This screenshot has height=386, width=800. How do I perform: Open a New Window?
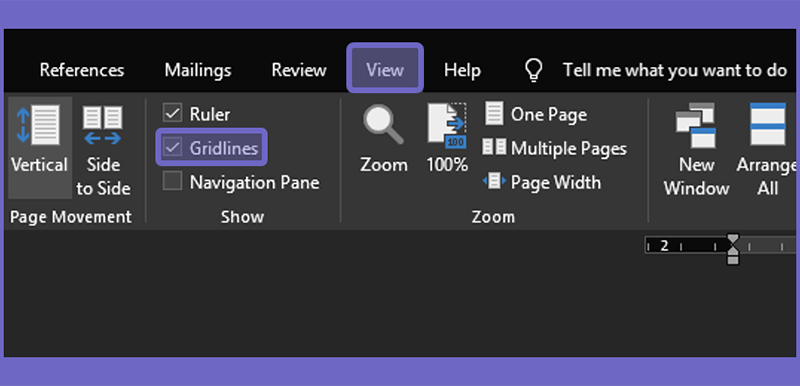[x=696, y=125]
